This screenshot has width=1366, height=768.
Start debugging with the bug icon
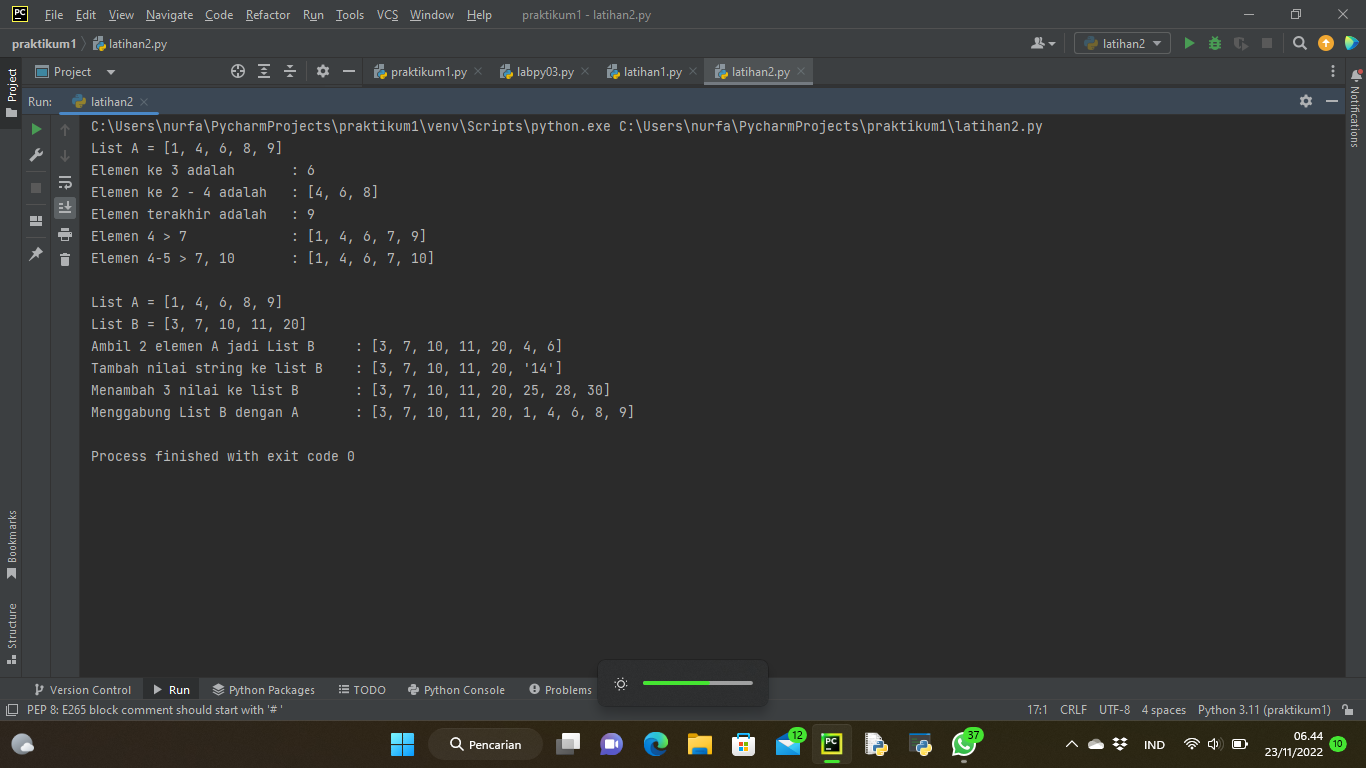tap(1213, 43)
